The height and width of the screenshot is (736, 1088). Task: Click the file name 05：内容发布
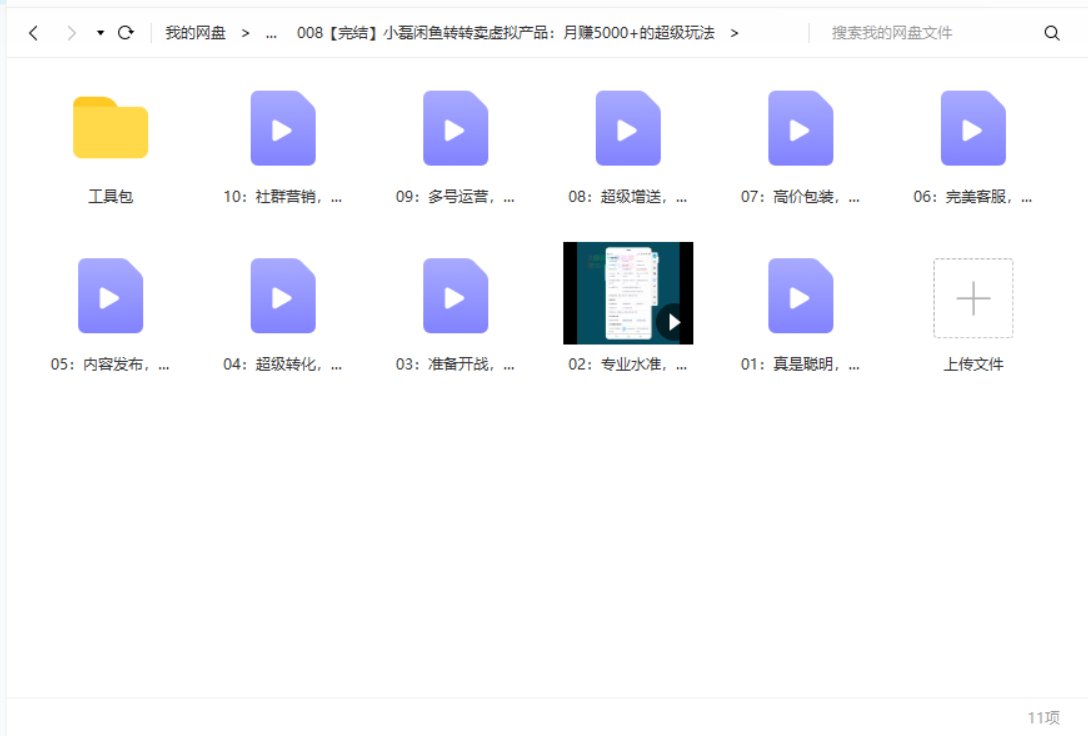[x=110, y=365]
